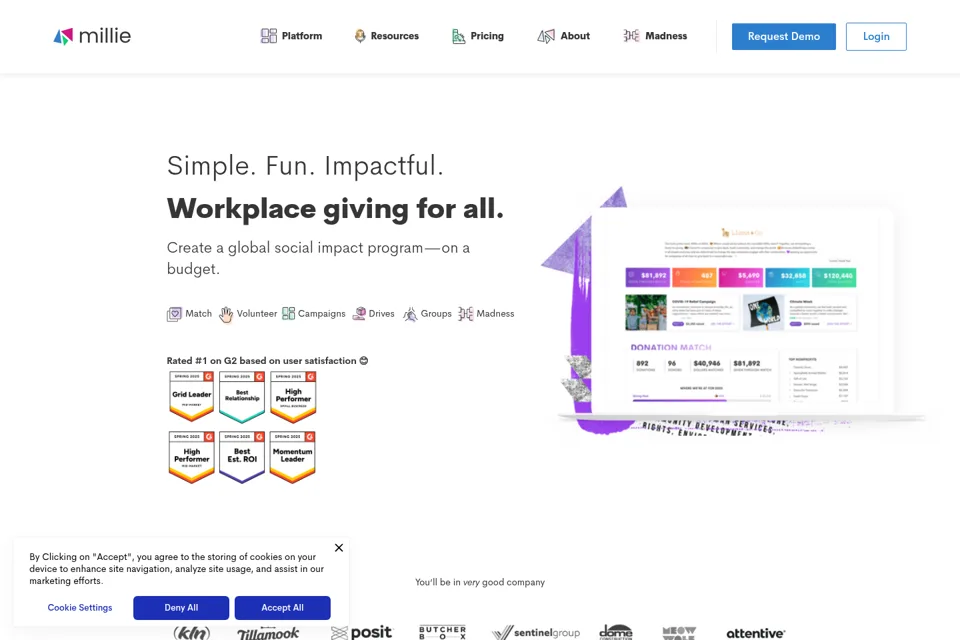Click the sentinelgroup company logo

pos(536,633)
